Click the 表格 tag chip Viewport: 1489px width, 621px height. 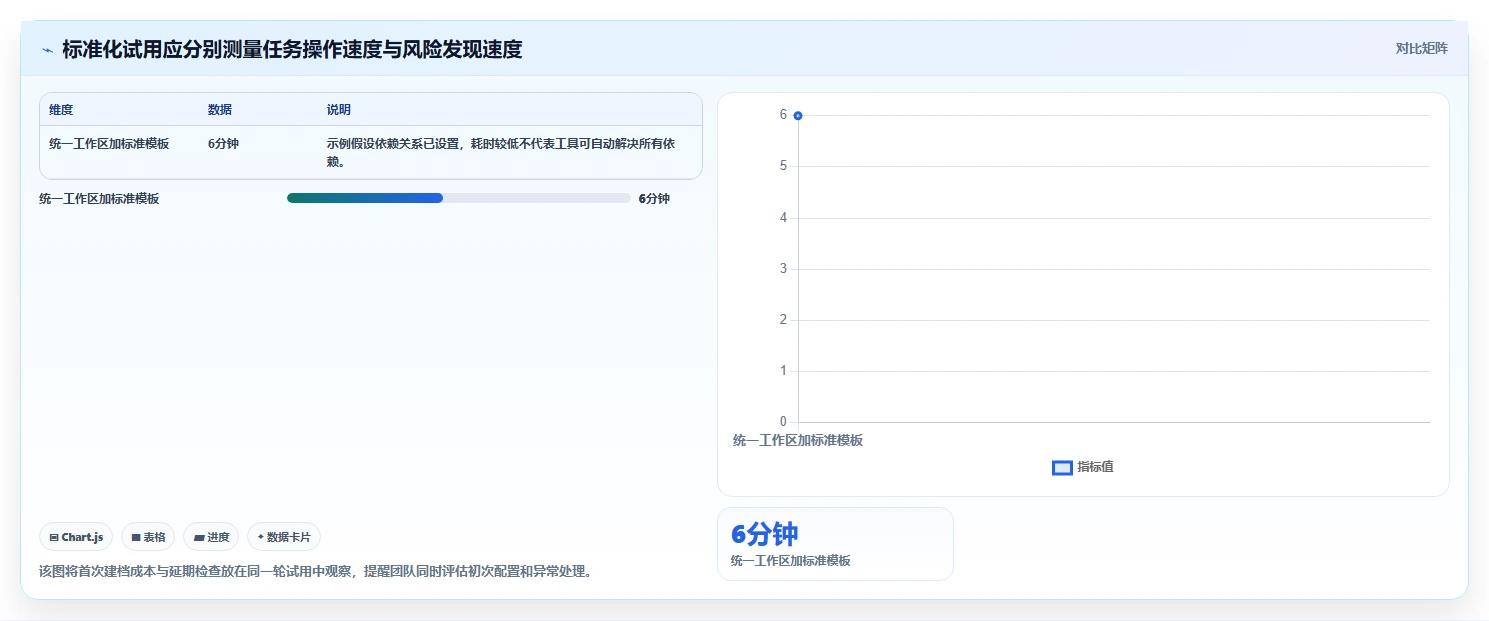pyautogui.click(x=148, y=537)
